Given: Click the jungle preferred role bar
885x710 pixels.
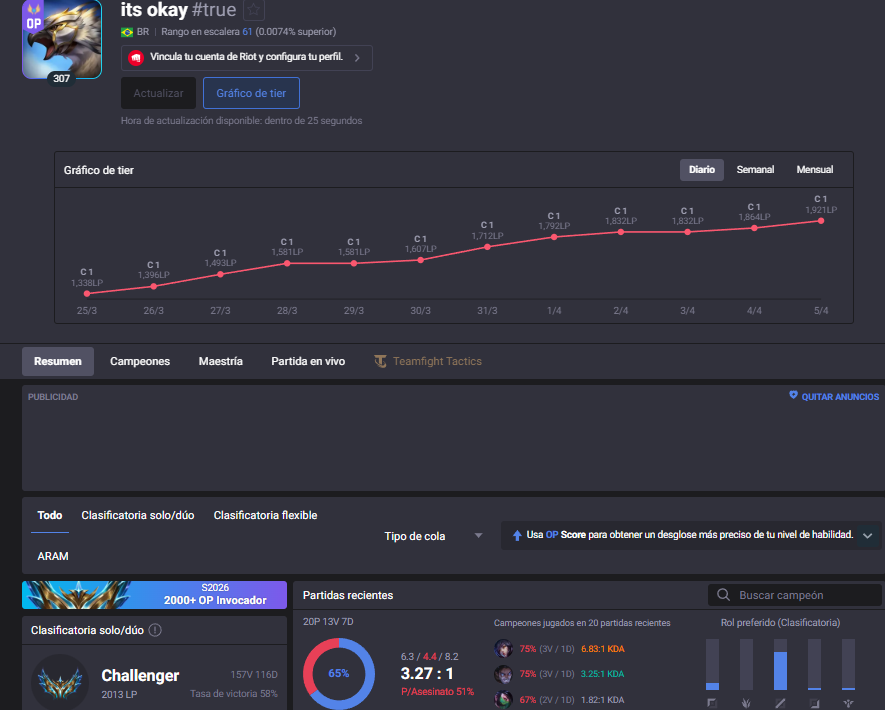Looking at the screenshot, I should click(746, 664).
